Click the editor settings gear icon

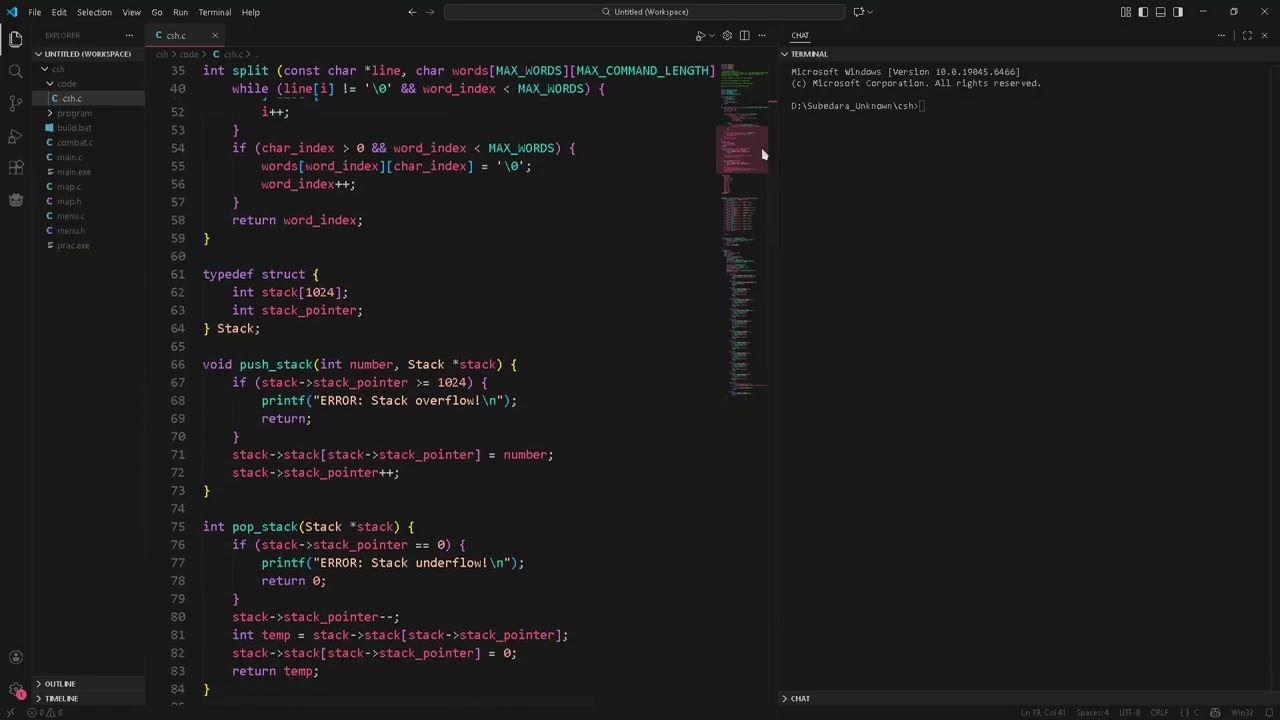point(727,35)
